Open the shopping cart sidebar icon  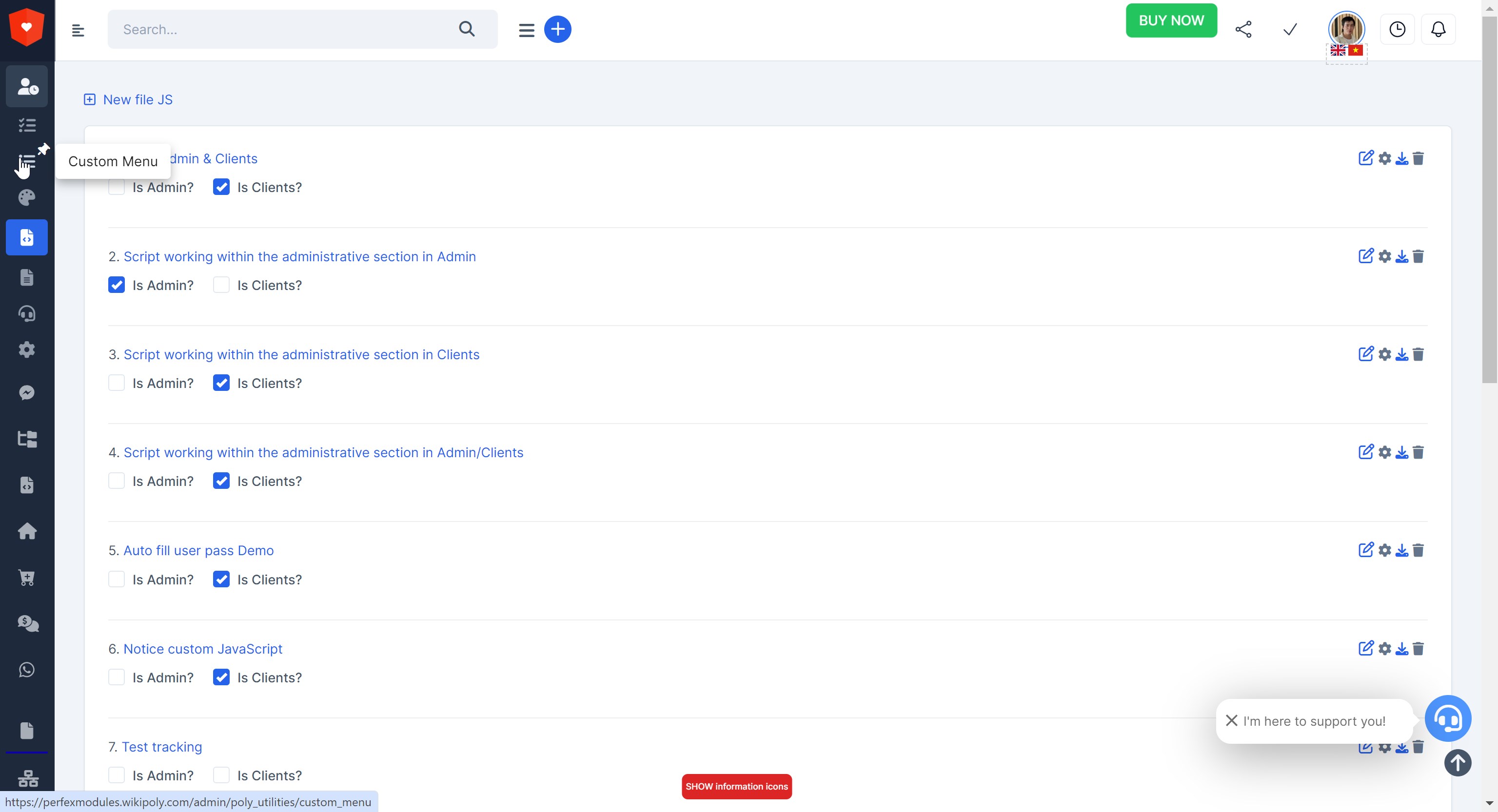pyautogui.click(x=27, y=577)
